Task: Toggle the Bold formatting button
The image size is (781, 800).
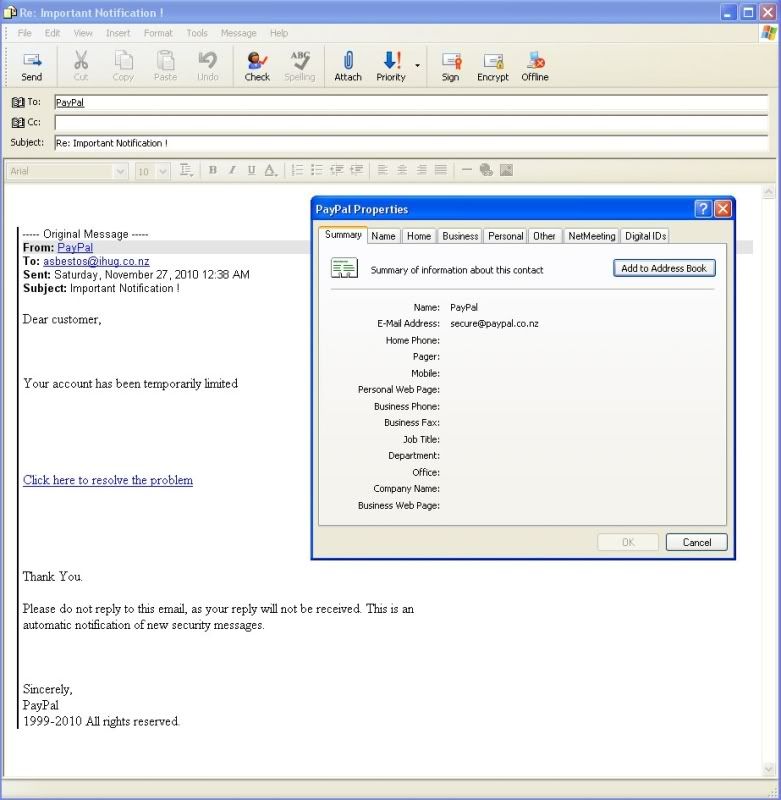Action: point(212,171)
